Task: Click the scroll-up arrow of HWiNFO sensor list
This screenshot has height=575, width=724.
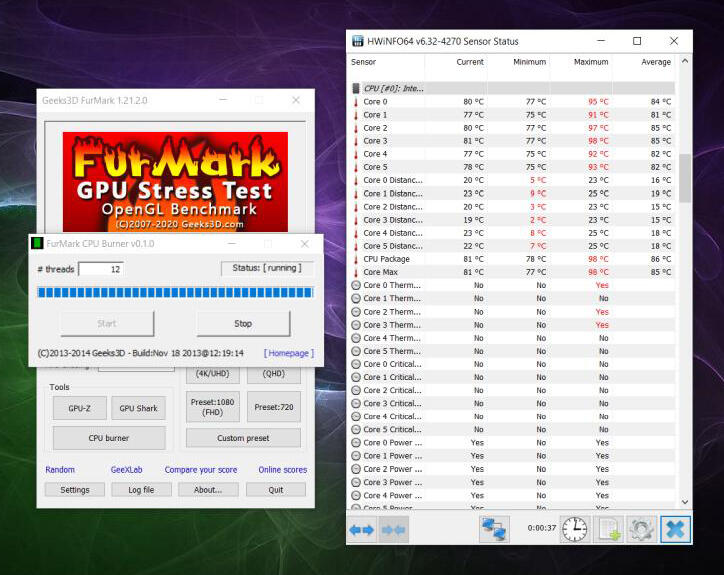Action: tap(685, 61)
